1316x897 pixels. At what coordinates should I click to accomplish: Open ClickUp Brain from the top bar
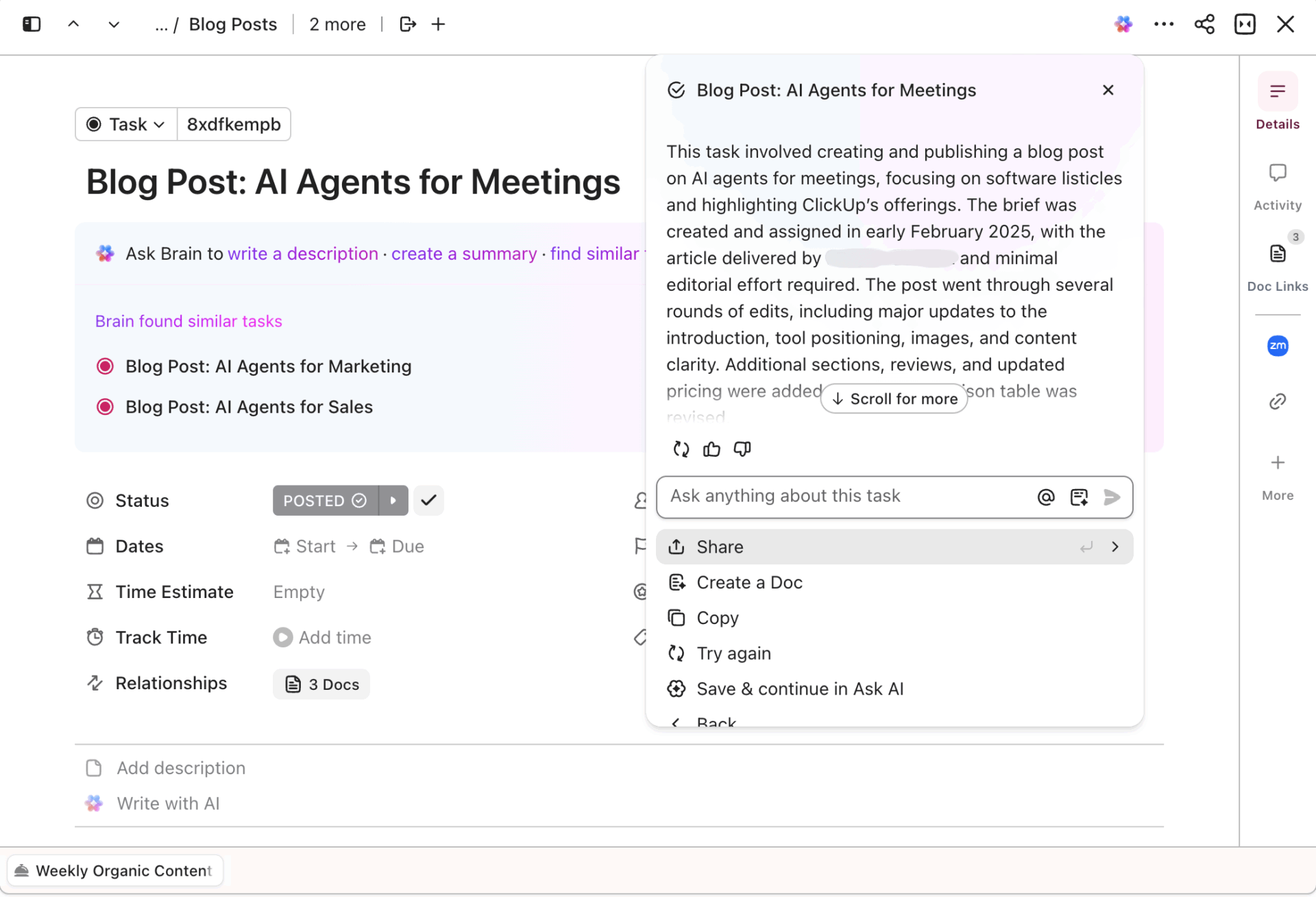[x=1123, y=24]
